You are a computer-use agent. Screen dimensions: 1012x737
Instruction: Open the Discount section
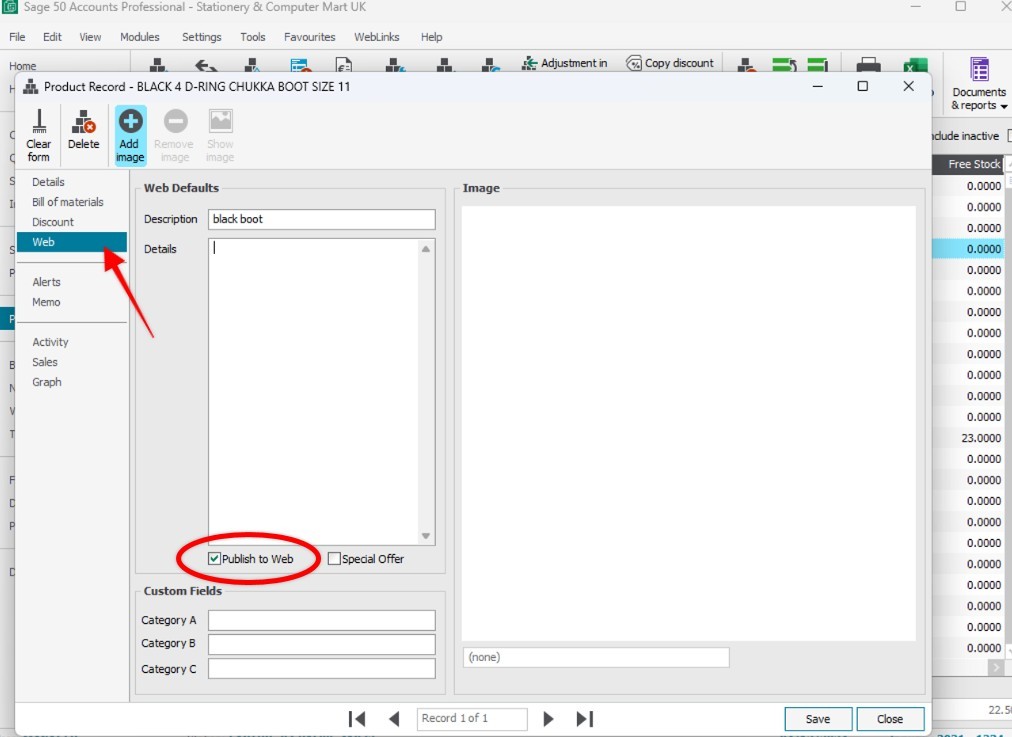click(x=53, y=222)
